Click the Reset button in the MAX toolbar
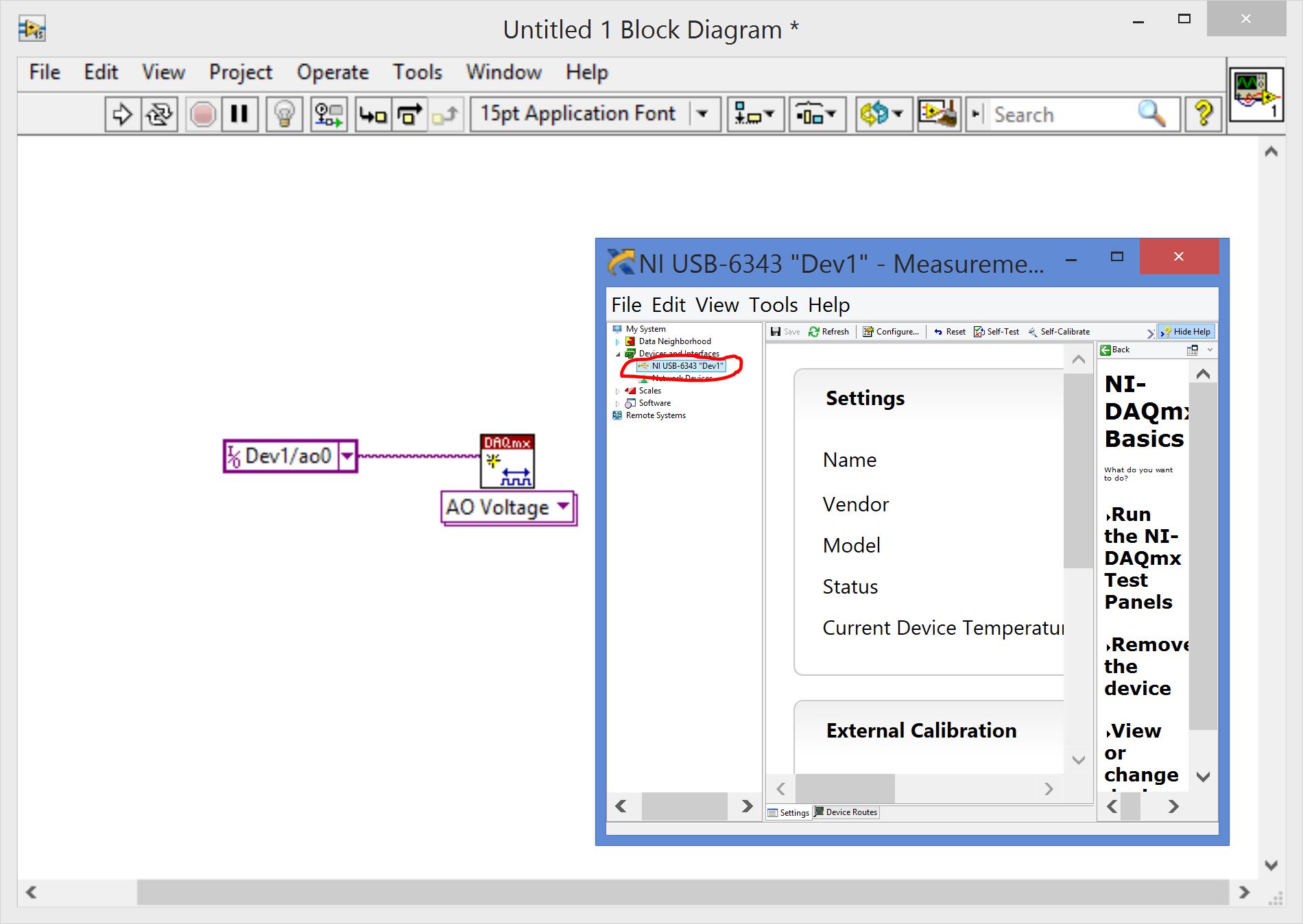The height and width of the screenshot is (924, 1303). 949,332
